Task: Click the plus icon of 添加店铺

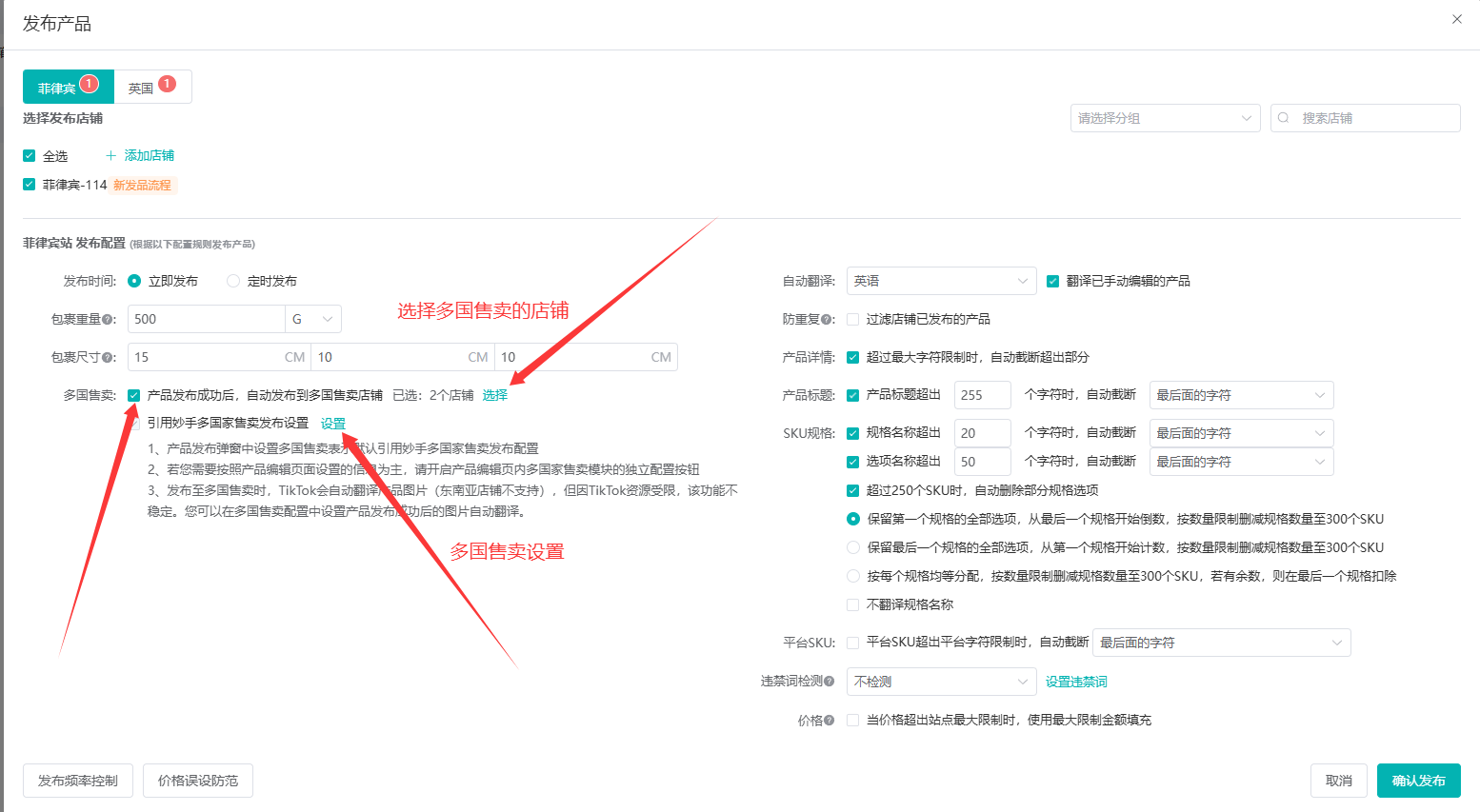Action: (110, 155)
